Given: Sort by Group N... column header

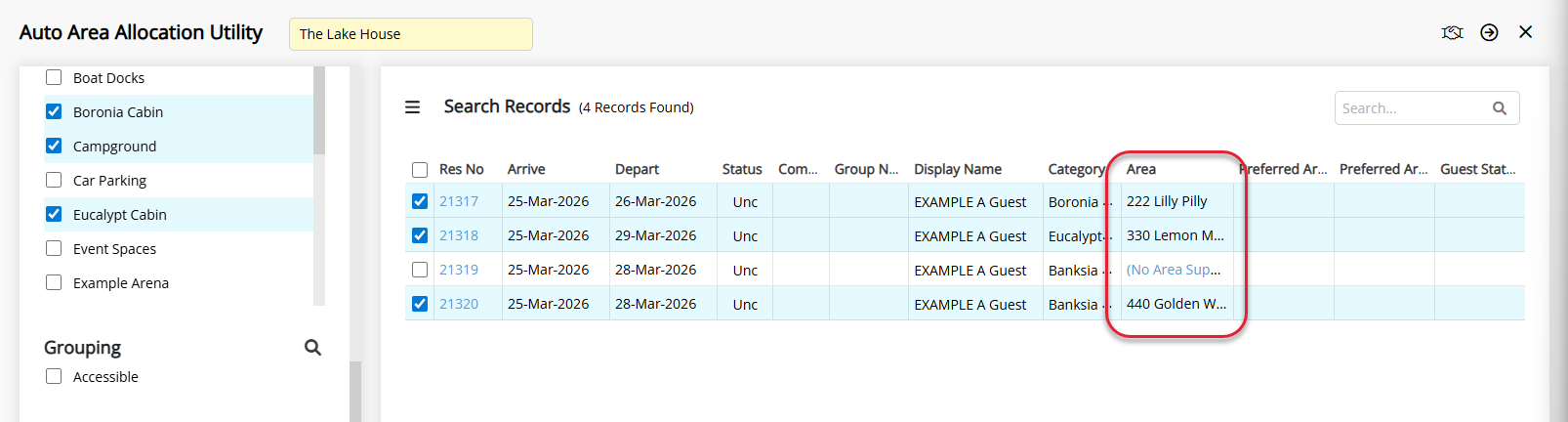Looking at the screenshot, I should (866, 169).
